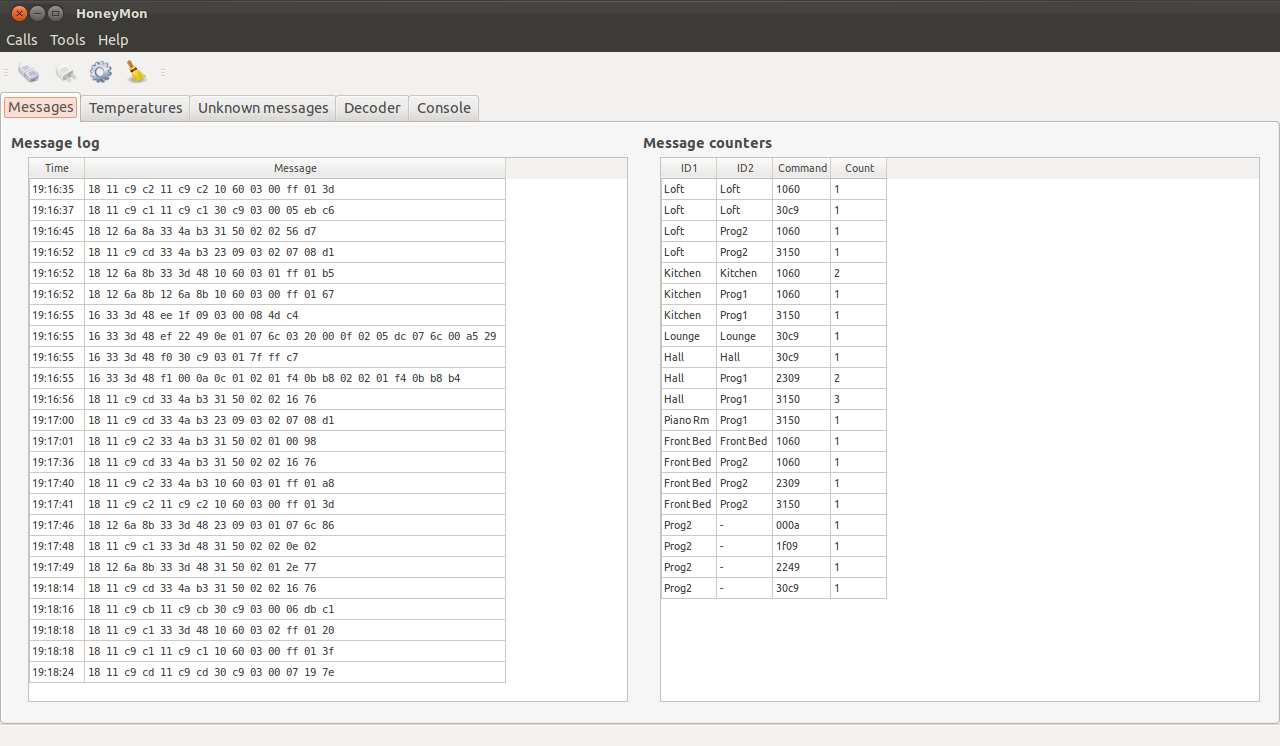Click the Count column header

click(x=859, y=168)
